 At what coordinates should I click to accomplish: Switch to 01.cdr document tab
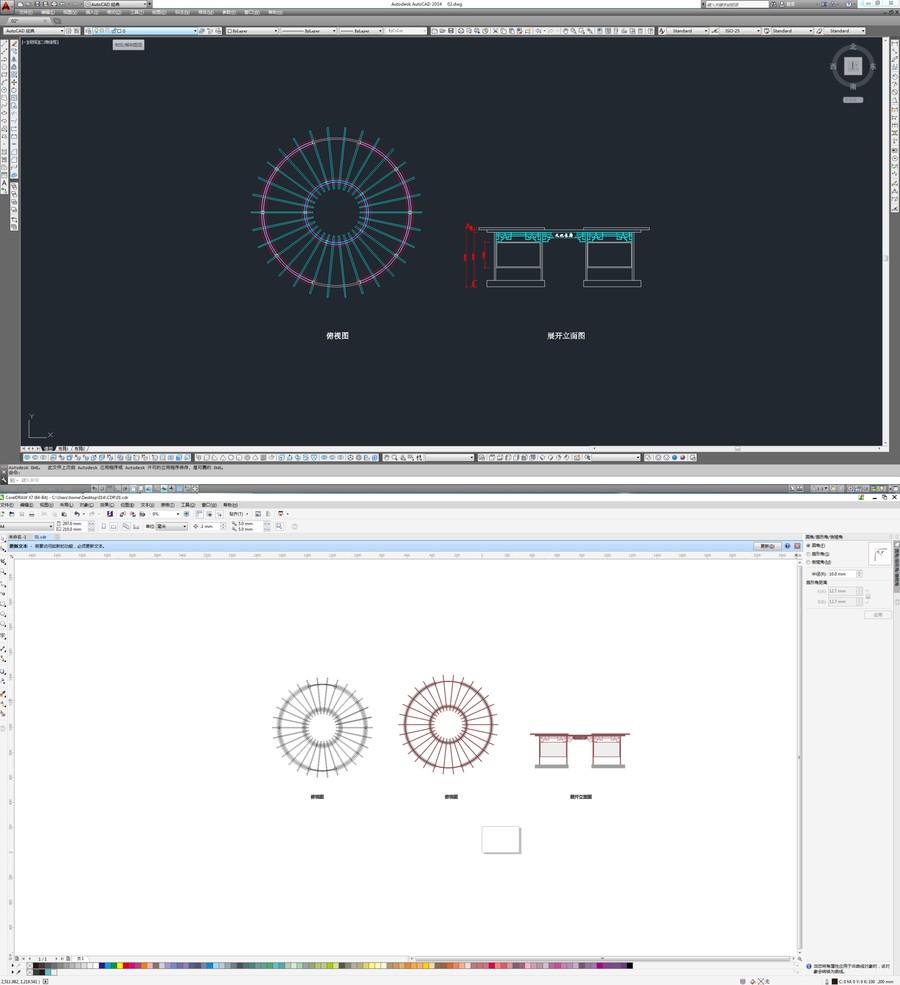(40, 537)
